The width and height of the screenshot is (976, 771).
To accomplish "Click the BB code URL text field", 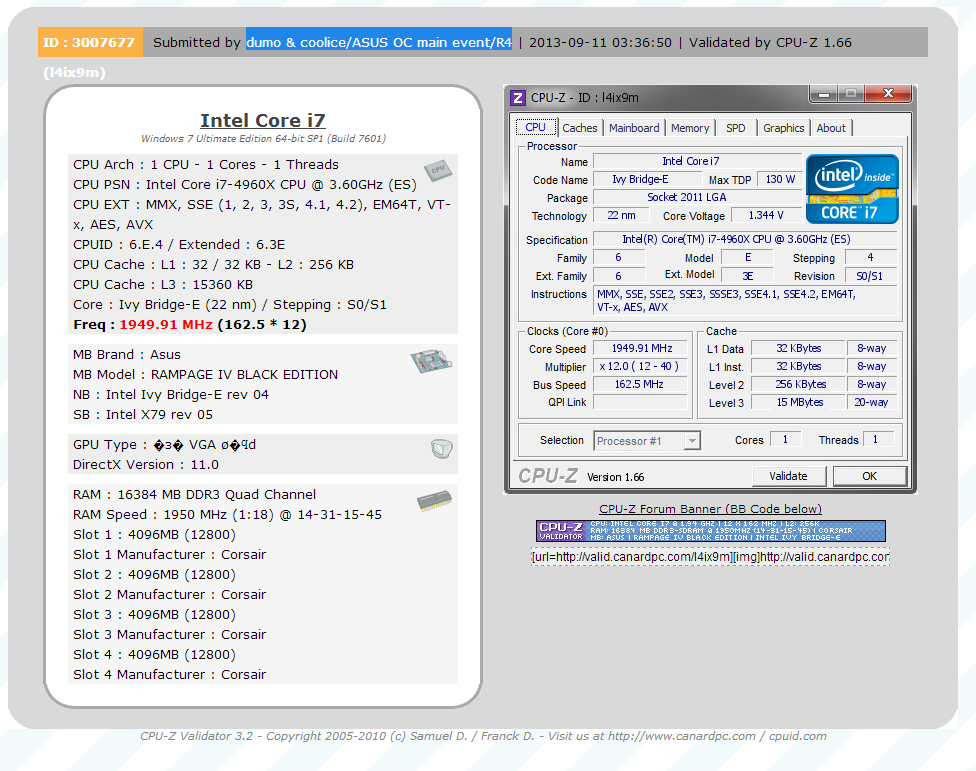I will [710, 556].
